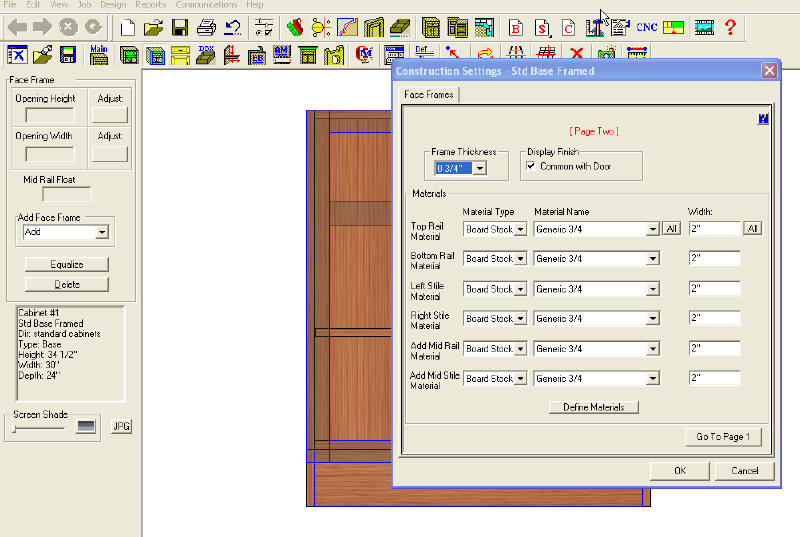Click the Delete button in Face Frame panel
The width and height of the screenshot is (800, 537).
tap(67, 285)
